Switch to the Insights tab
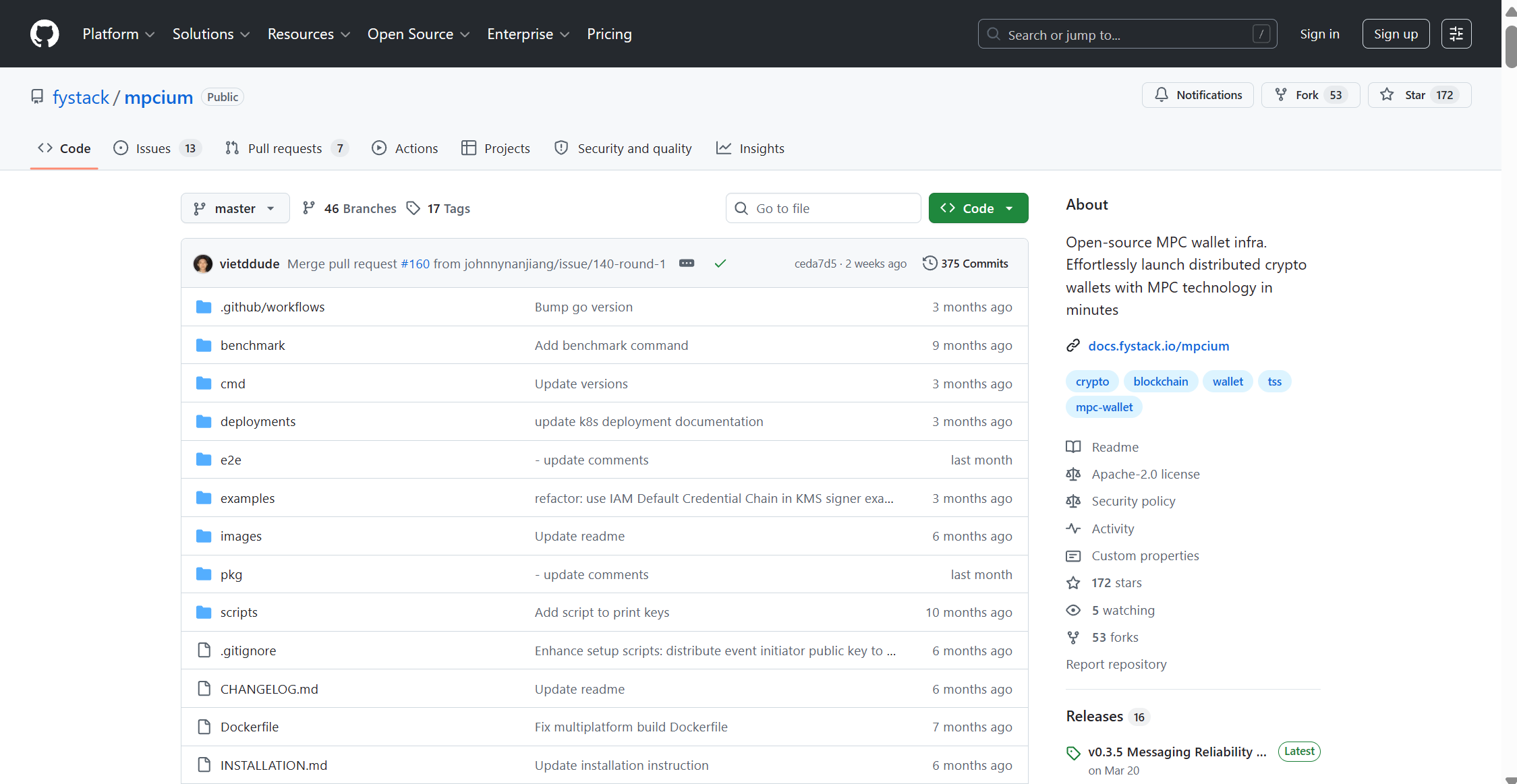 751,148
